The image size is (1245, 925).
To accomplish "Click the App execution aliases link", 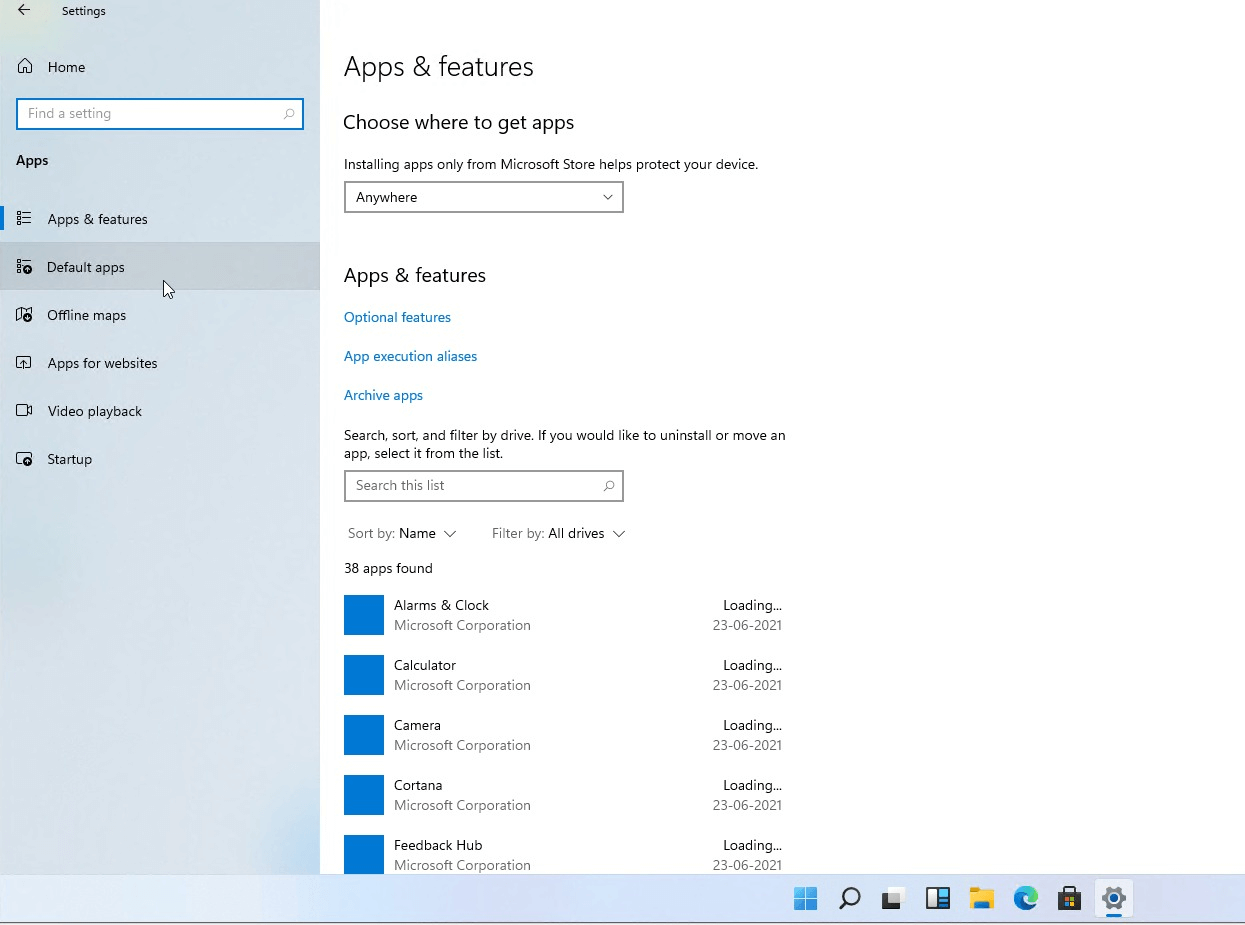I will 410,356.
